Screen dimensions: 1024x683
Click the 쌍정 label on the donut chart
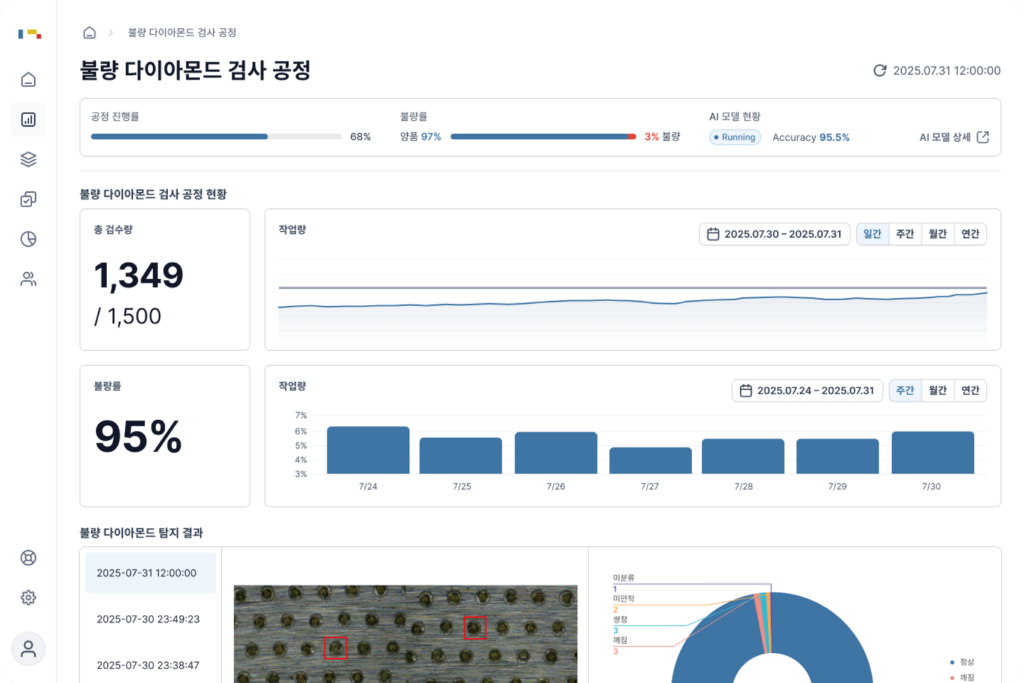coord(620,619)
